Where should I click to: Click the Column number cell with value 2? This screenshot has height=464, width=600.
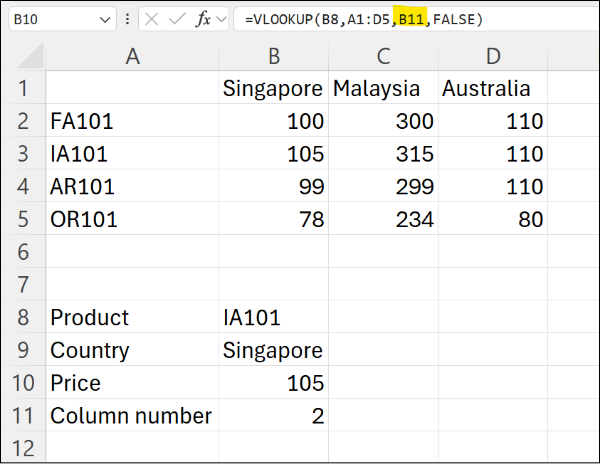point(273,416)
